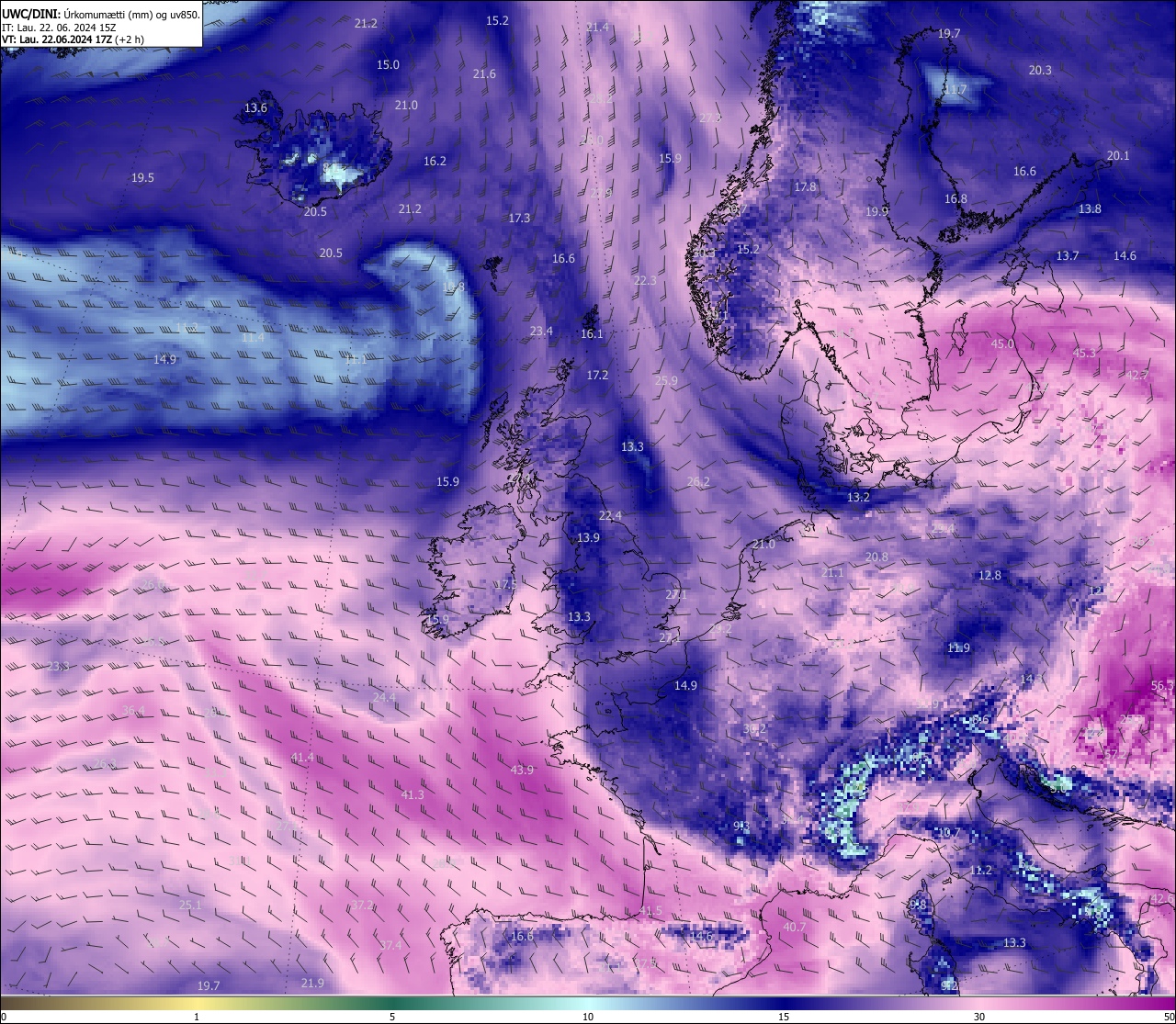1176x1024 pixels.
Task: Click the 21.9 value at the bottom
Action: [x=312, y=984]
